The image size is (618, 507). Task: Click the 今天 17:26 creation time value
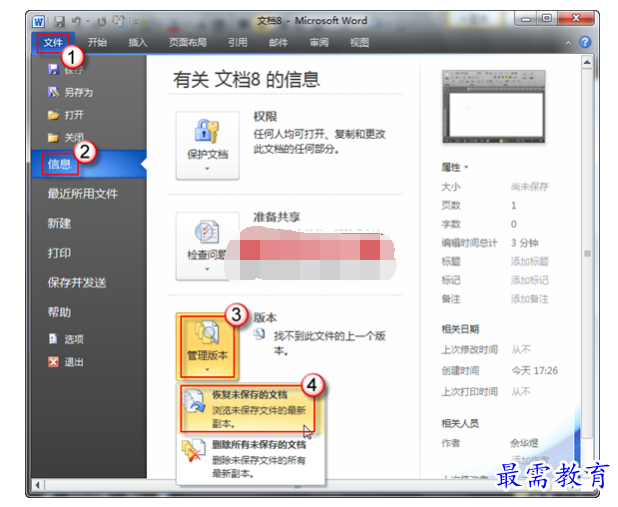pyautogui.click(x=534, y=371)
